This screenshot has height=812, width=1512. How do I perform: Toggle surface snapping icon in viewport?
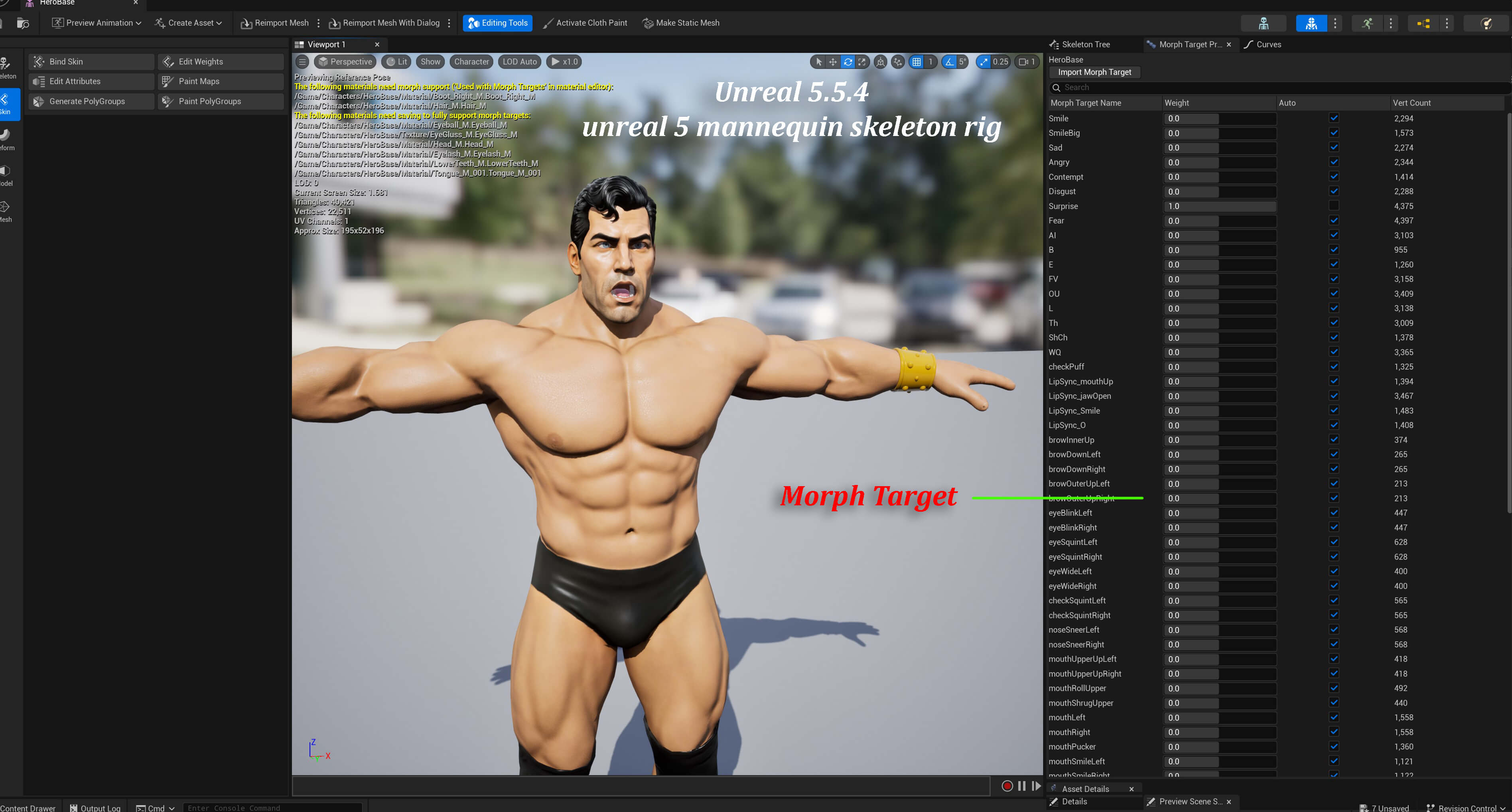click(897, 62)
